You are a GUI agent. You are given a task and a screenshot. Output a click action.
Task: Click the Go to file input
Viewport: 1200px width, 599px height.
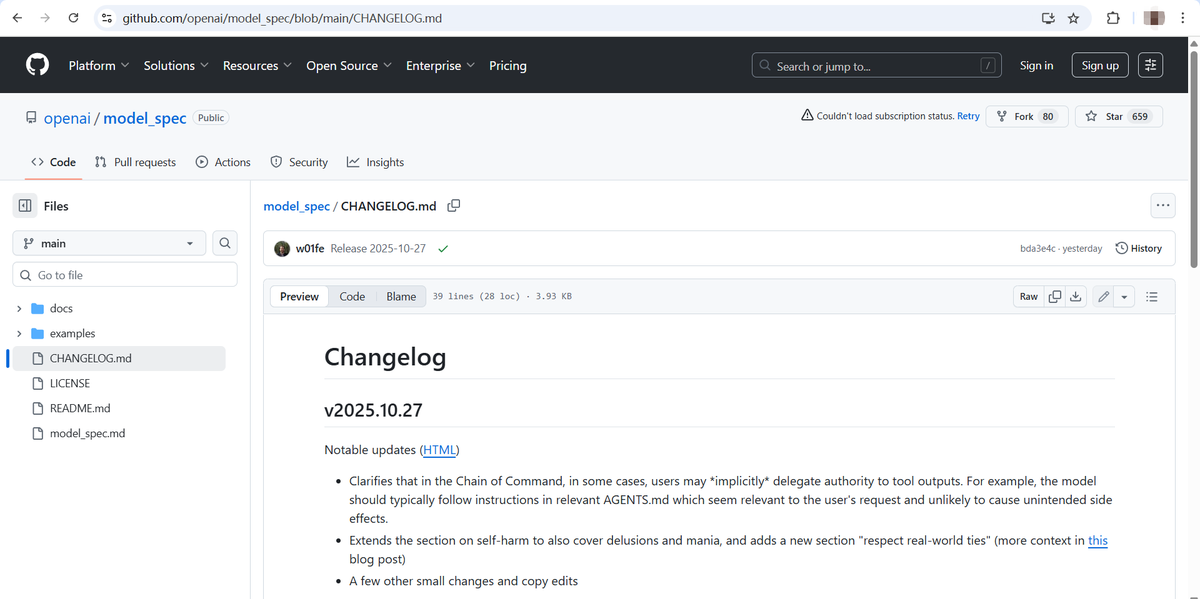point(125,275)
